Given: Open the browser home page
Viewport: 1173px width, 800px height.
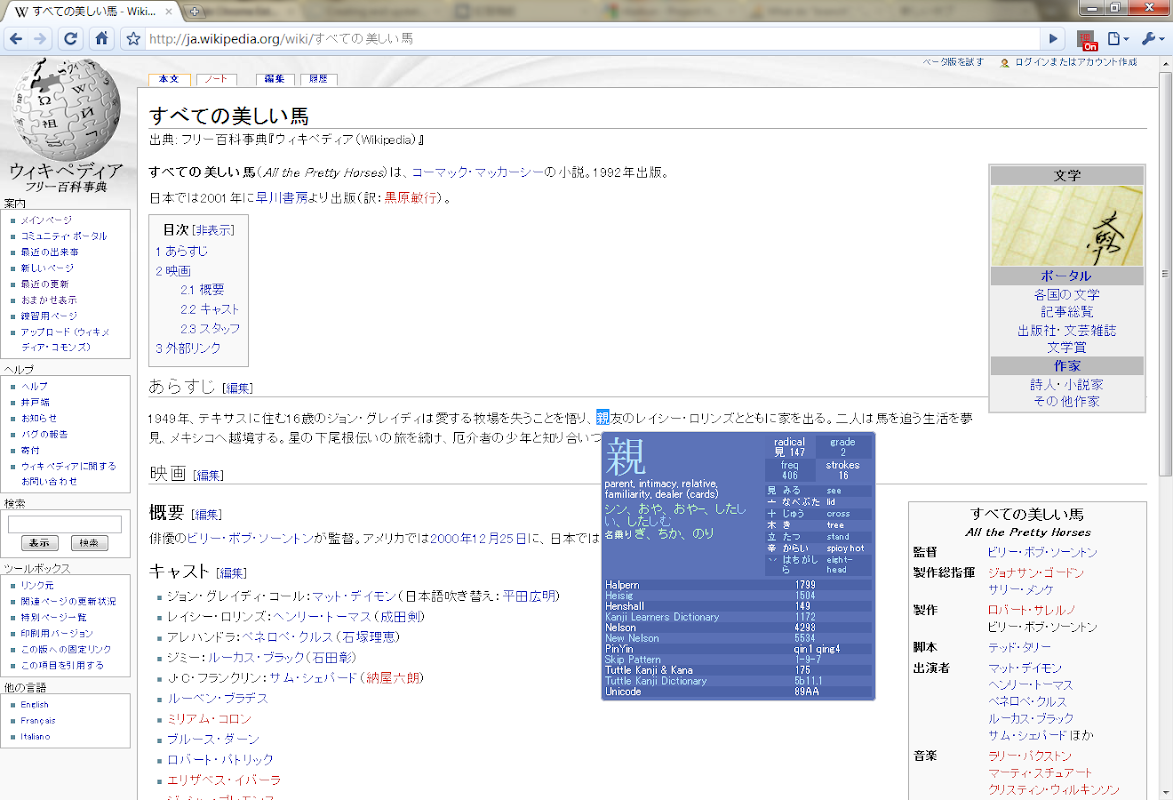Looking at the screenshot, I should (x=101, y=39).
